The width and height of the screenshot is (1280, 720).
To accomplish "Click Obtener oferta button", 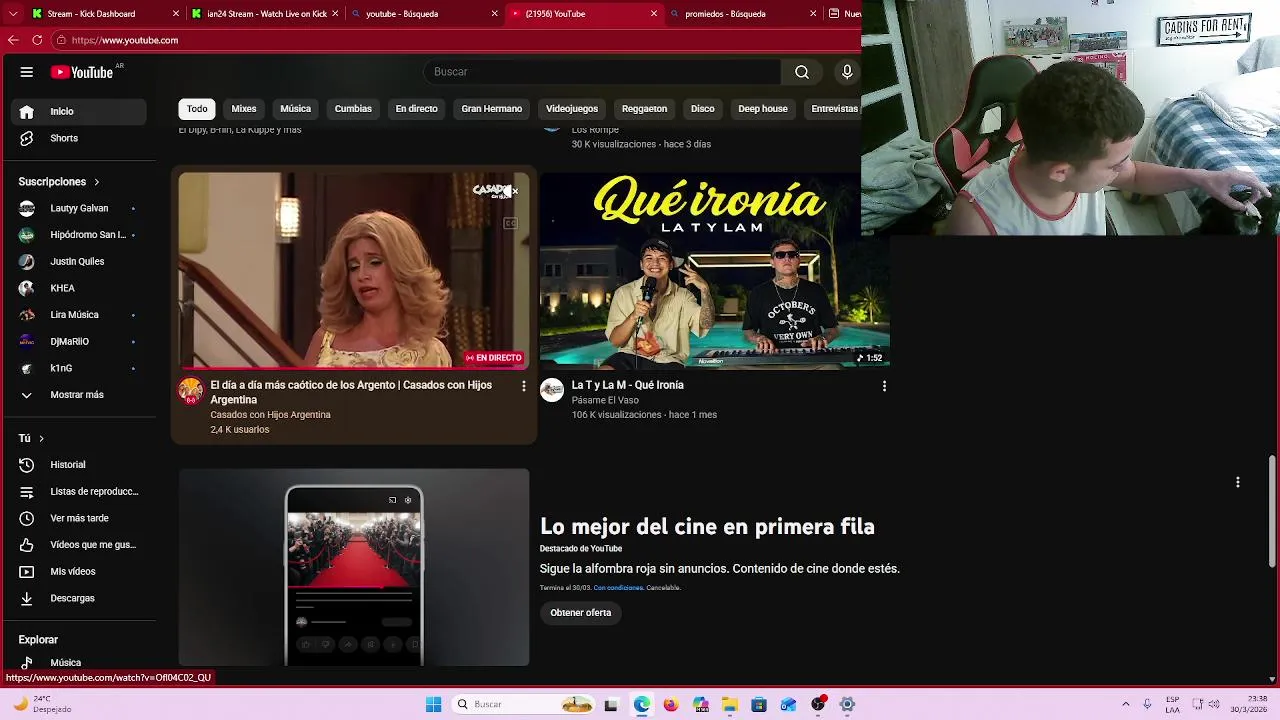I will (581, 613).
